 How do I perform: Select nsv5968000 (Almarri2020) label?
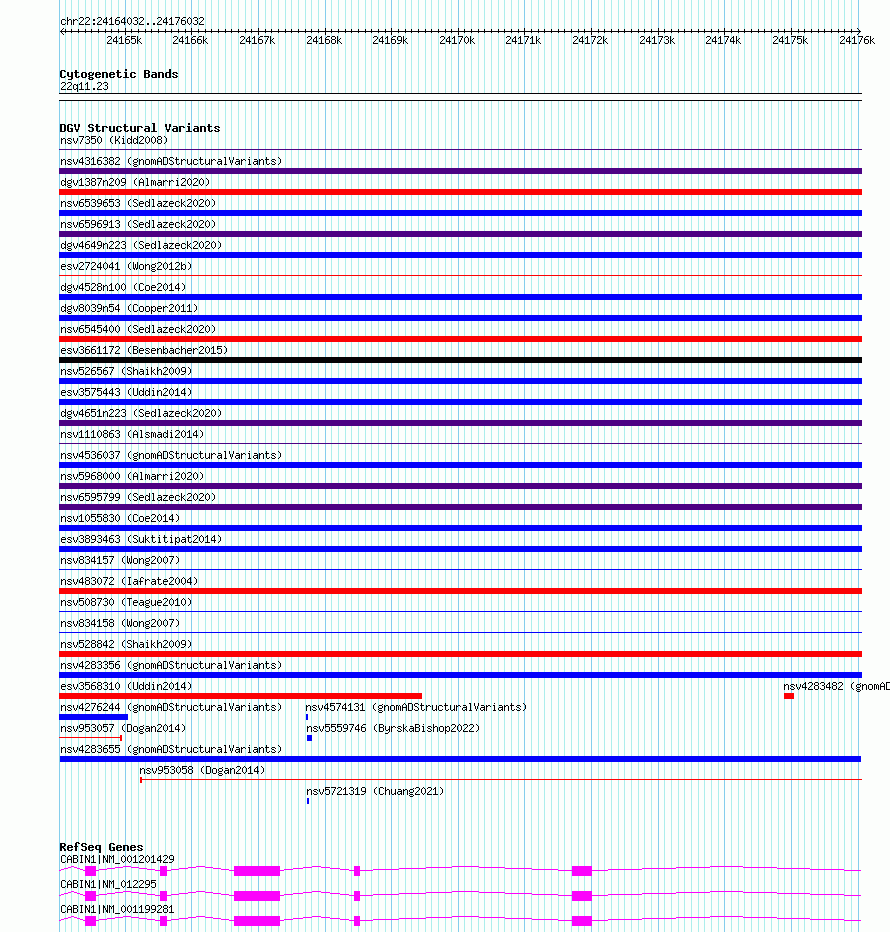[x=132, y=476]
